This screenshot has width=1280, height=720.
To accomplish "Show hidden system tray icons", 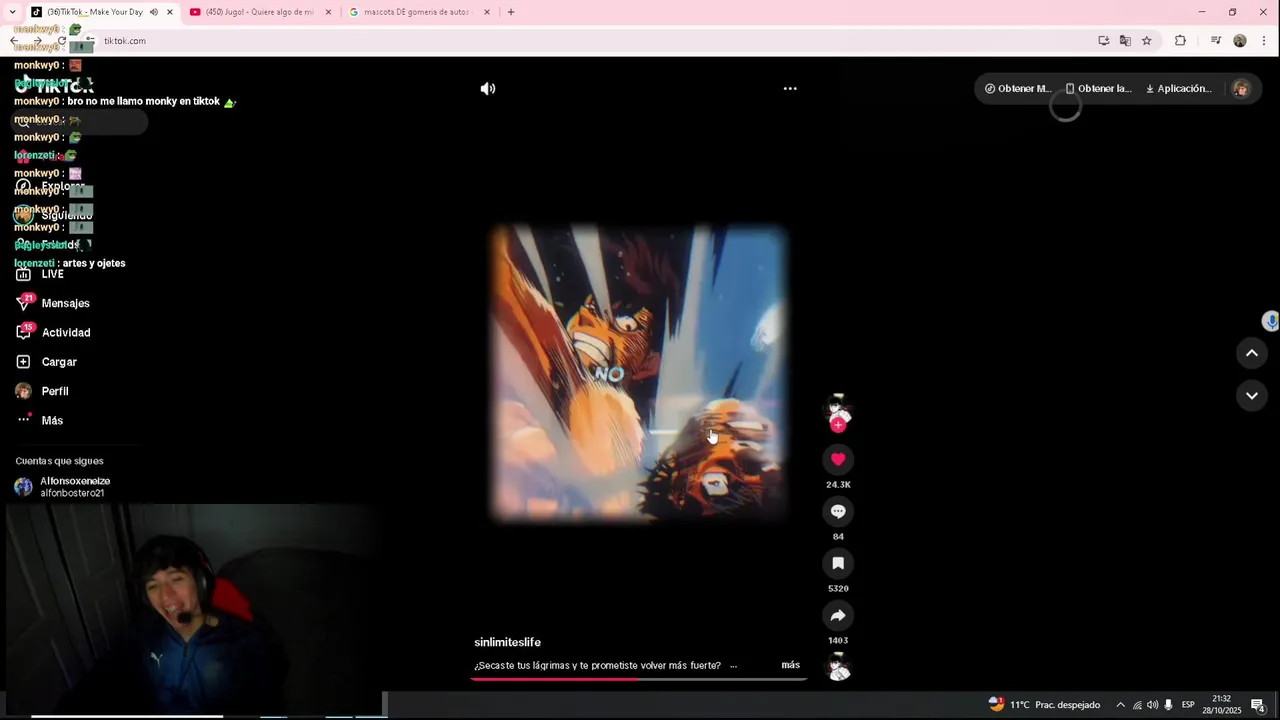I will [x=1120, y=705].
